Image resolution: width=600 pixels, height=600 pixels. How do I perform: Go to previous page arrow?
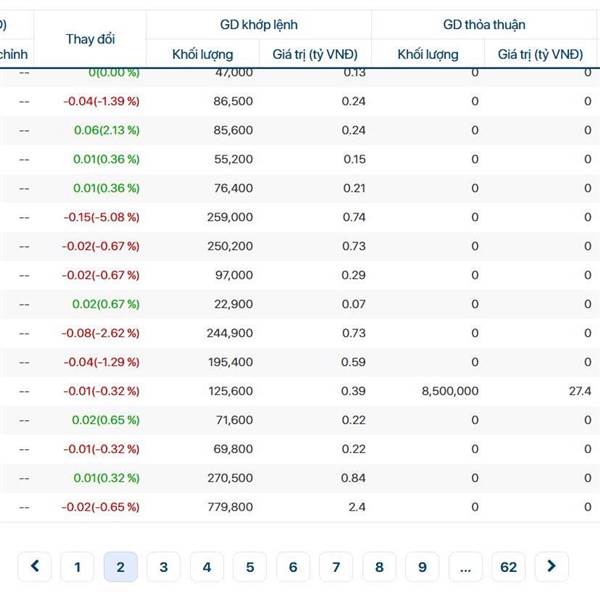click(x=34, y=567)
